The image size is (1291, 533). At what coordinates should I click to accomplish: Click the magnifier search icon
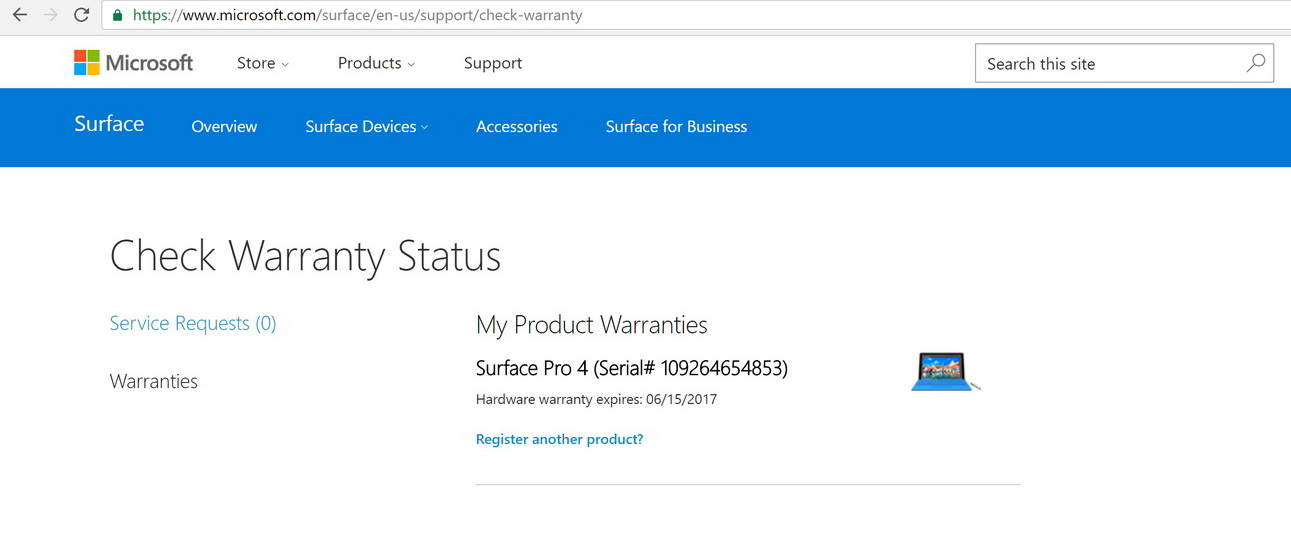pyautogui.click(x=1255, y=63)
